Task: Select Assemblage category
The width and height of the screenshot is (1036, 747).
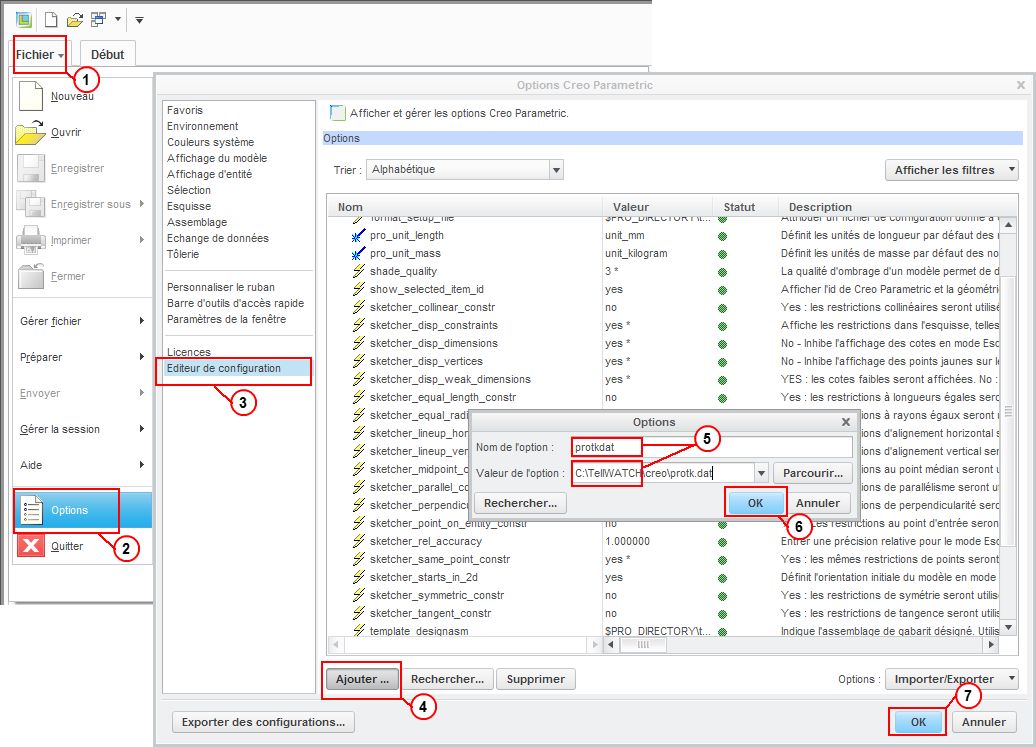Action: pyautogui.click(x=197, y=222)
